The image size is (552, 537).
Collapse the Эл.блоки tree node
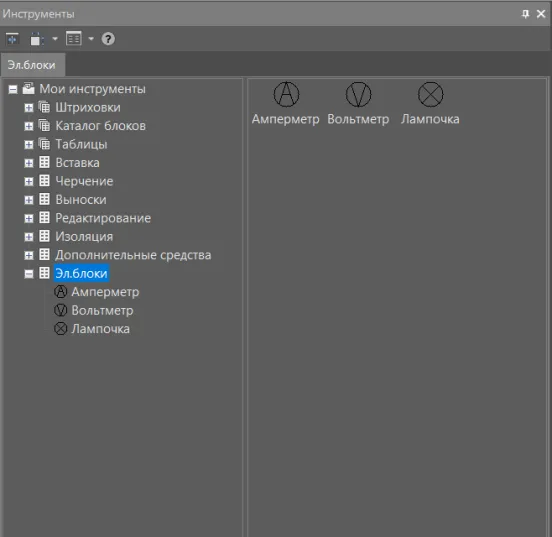click(x=29, y=274)
